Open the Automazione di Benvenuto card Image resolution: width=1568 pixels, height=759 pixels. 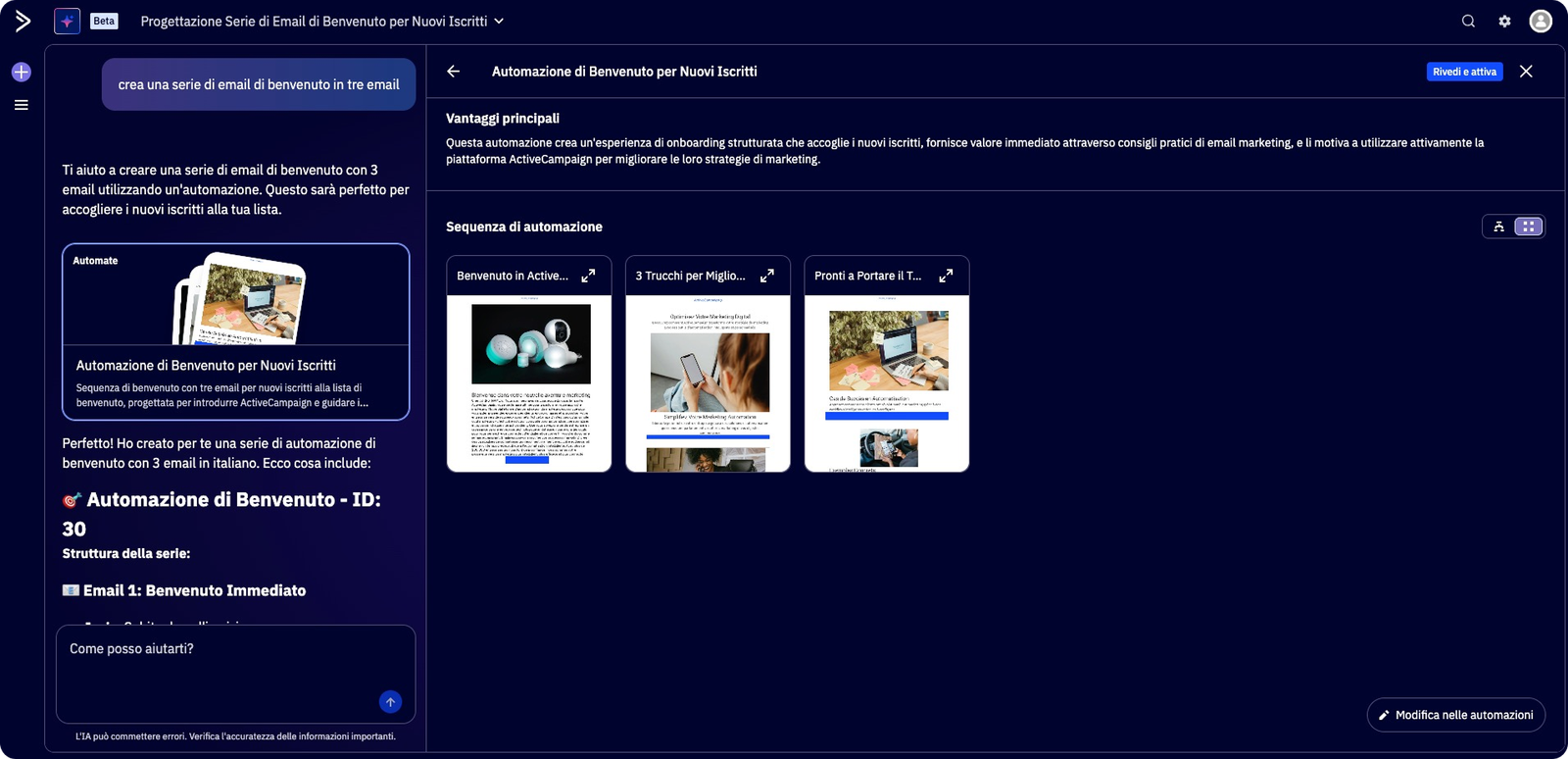tap(235, 331)
